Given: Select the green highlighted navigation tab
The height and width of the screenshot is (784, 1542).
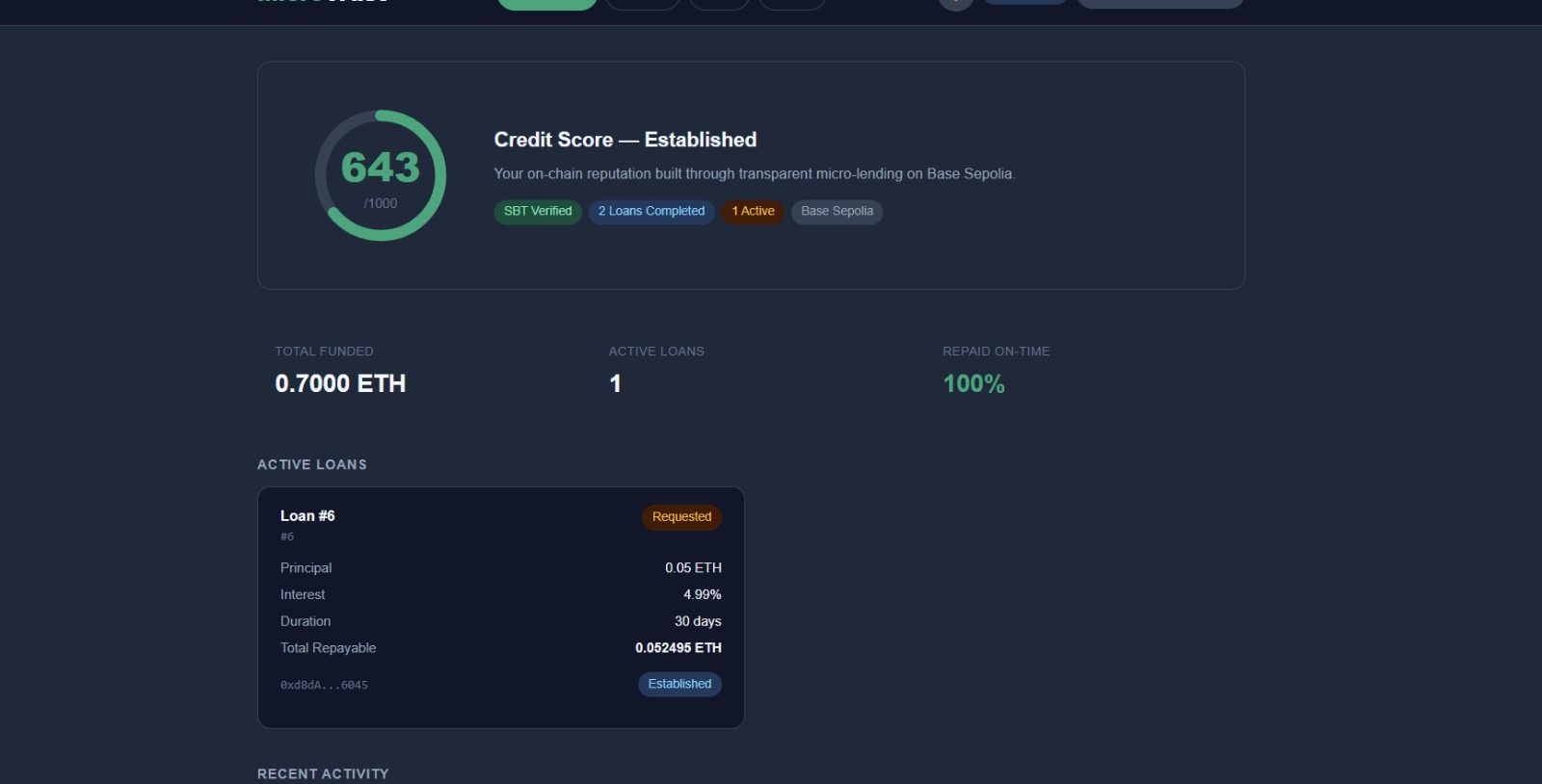Looking at the screenshot, I should coord(547,3).
